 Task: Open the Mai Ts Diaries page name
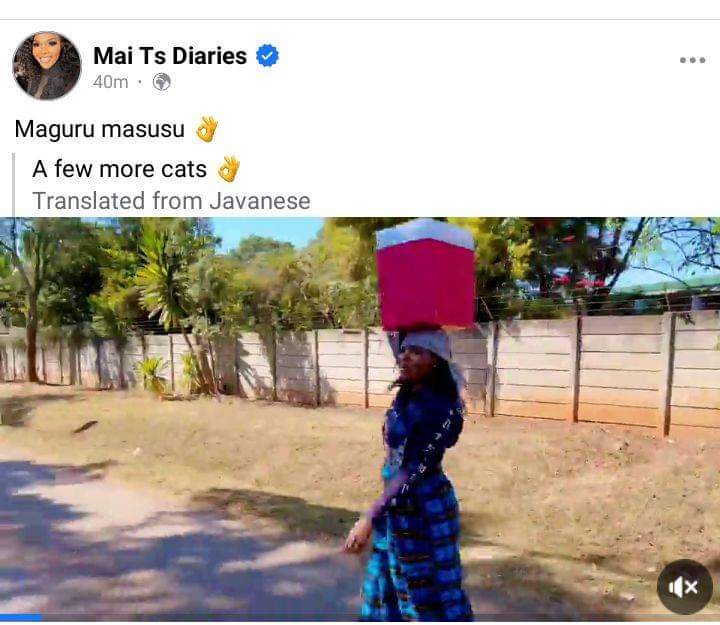click(170, 56)
